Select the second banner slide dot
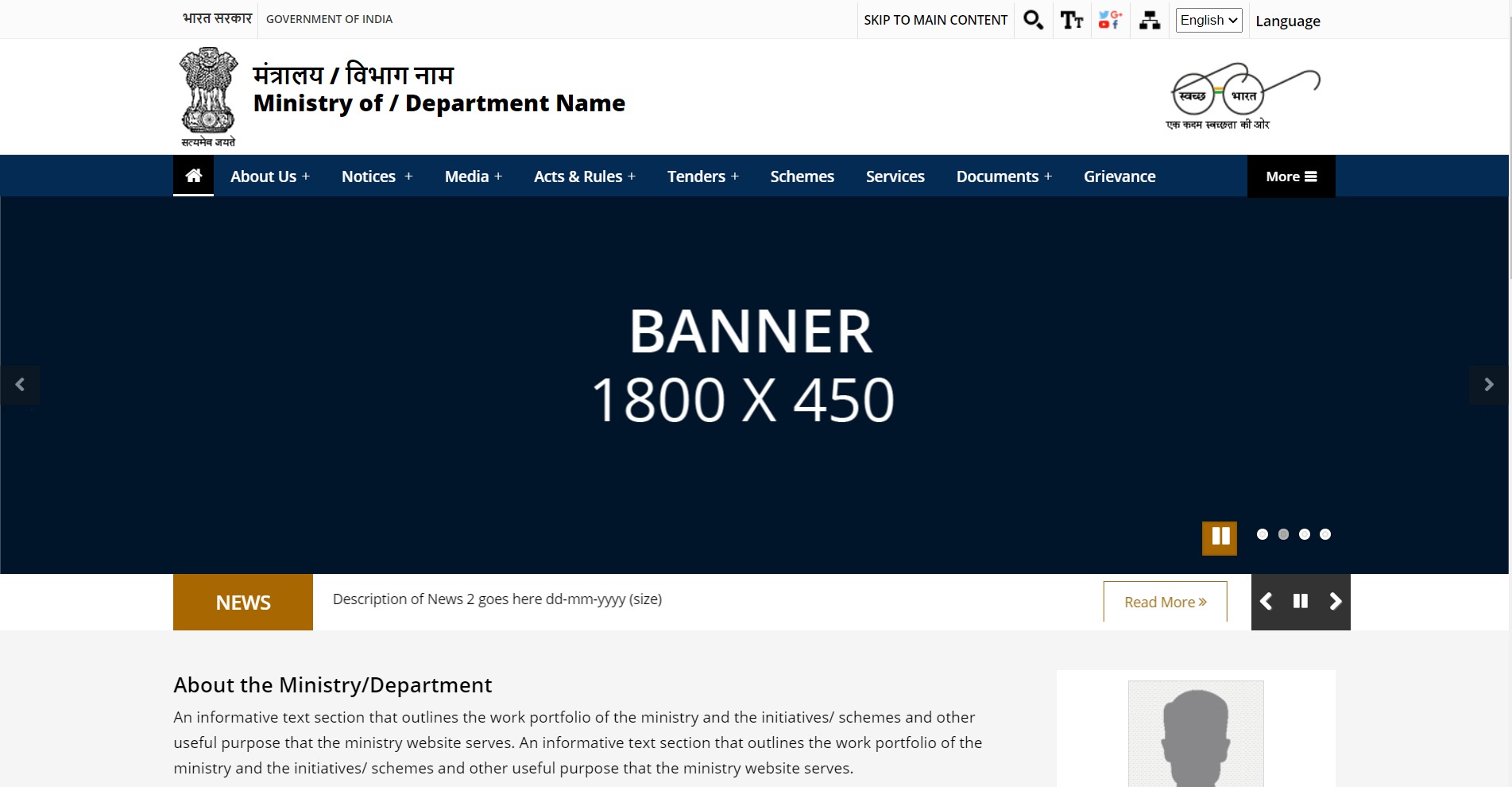The height and width of the screenshot is (787, 1512). 1283,534
